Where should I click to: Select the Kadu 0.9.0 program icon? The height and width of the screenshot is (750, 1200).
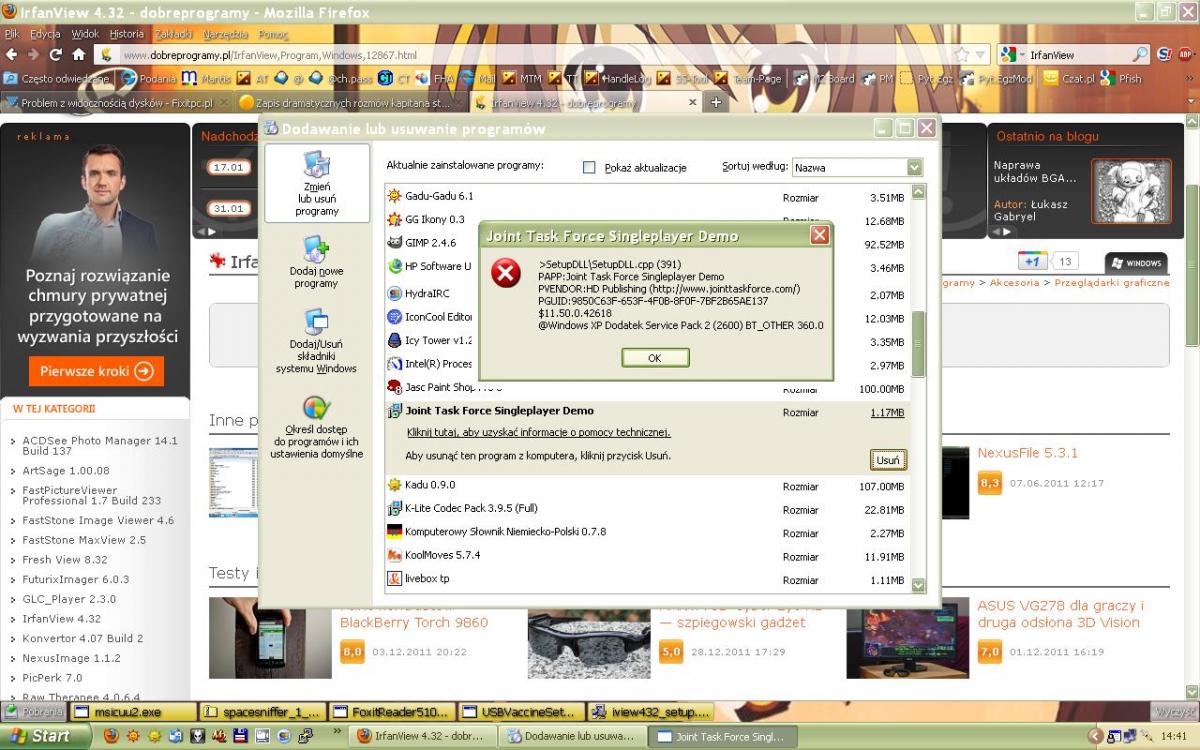(395, 485)
